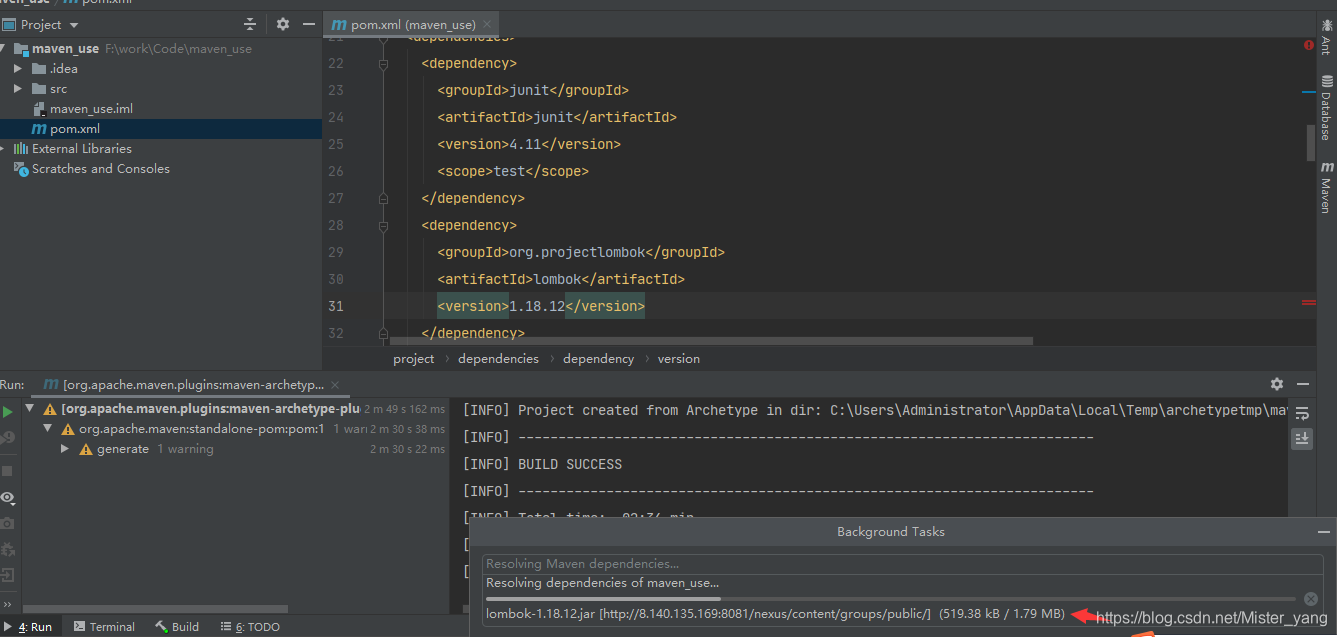Click the bug settings icon in Run toolbar
1337x637 pixels.
pos(7,549)
